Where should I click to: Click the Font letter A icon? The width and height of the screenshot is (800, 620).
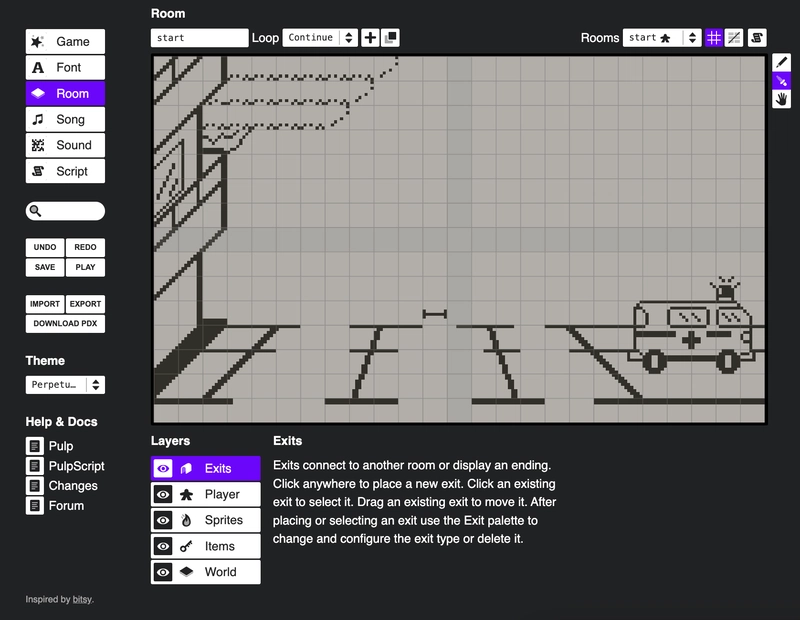pyautogui.click(x=38, y=67)
